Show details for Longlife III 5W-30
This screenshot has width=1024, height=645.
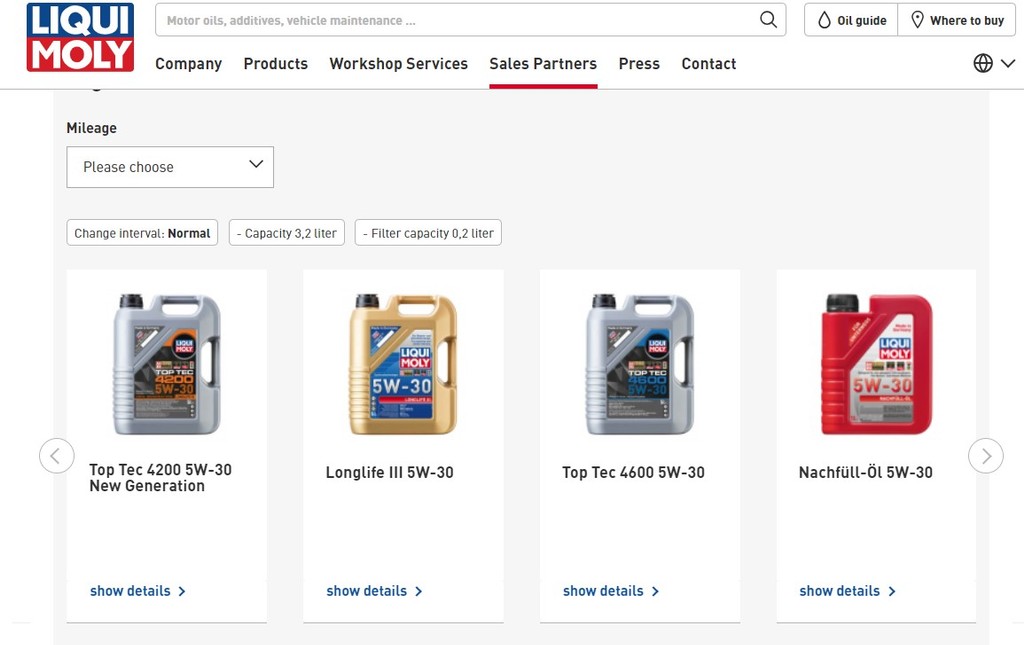374,591
